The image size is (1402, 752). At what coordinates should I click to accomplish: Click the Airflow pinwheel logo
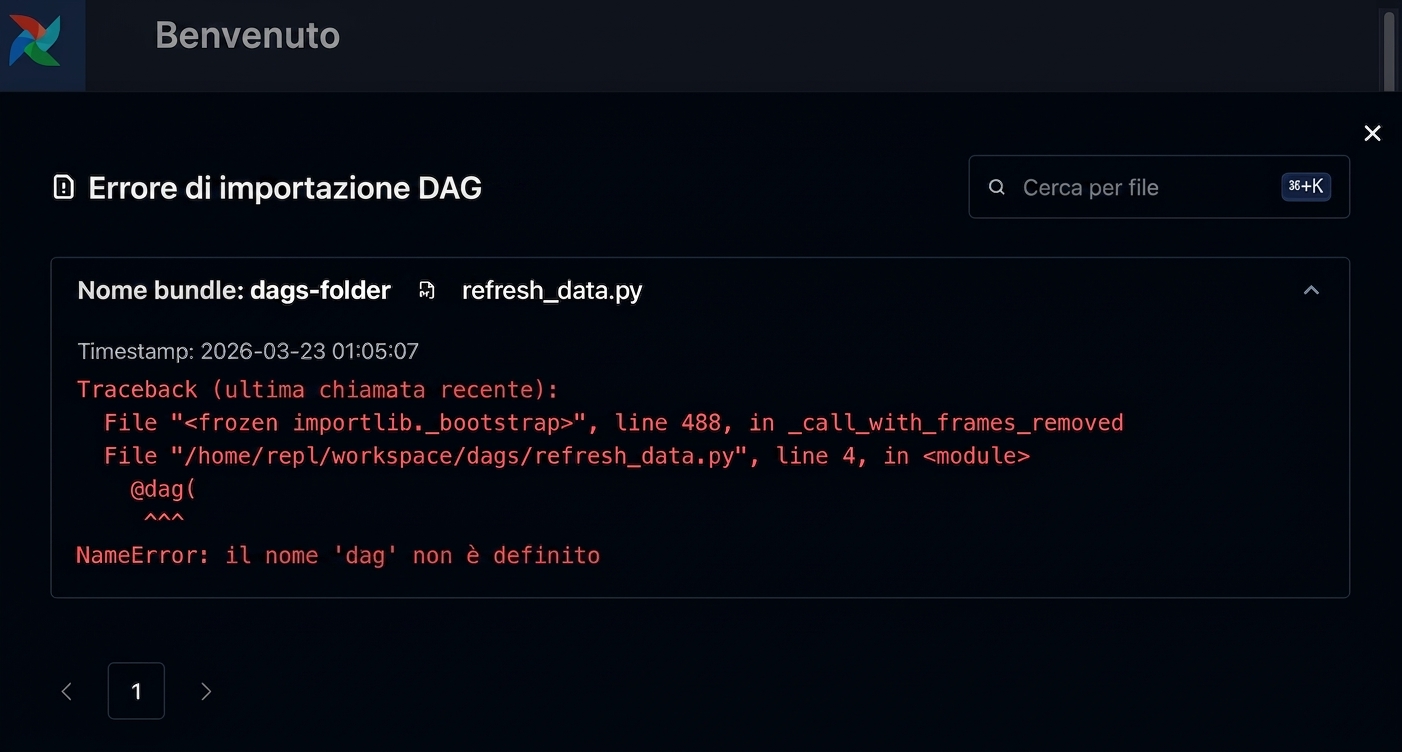35,41
